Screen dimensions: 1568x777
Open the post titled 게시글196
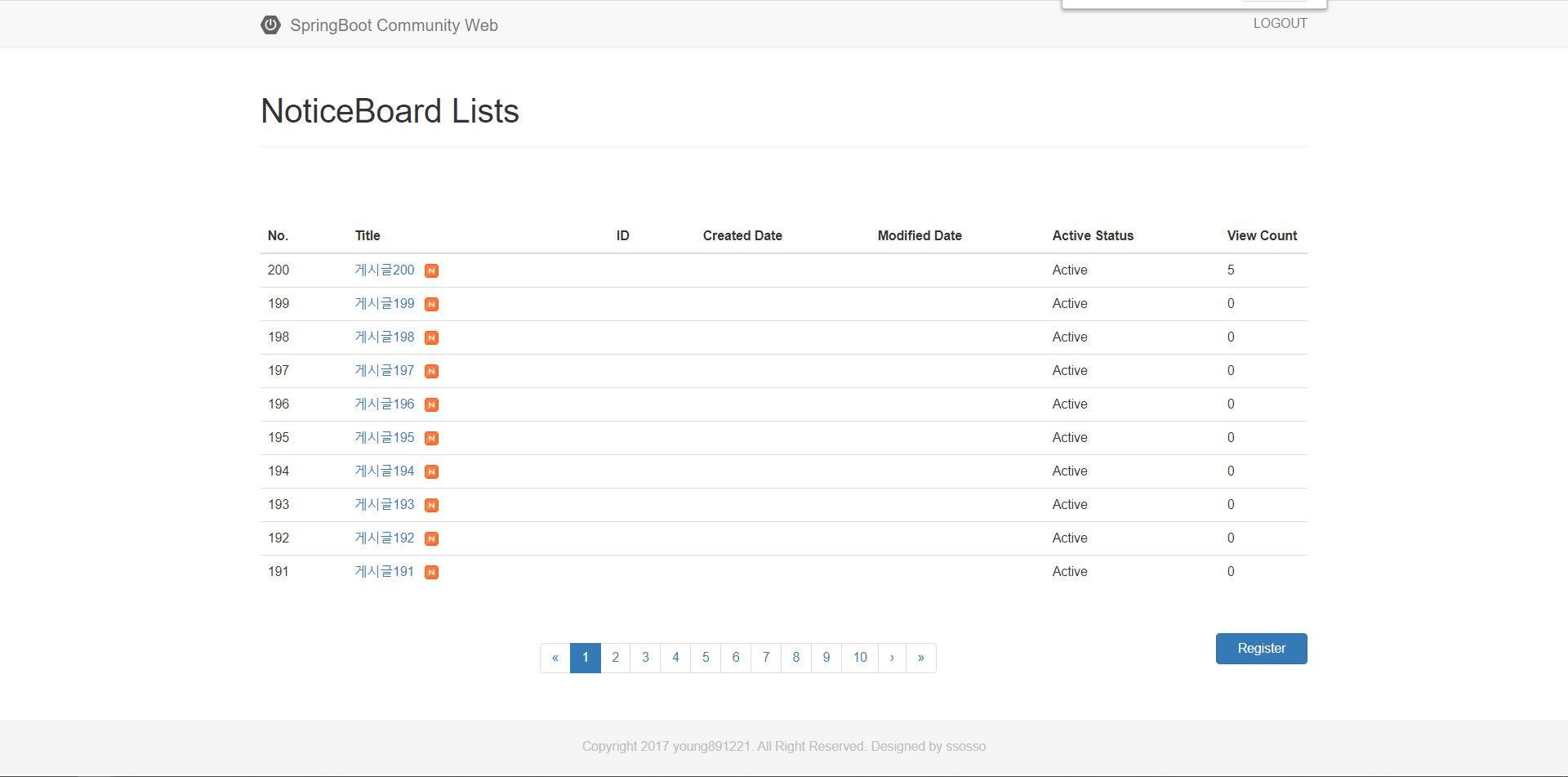click(x=385, y=404)
